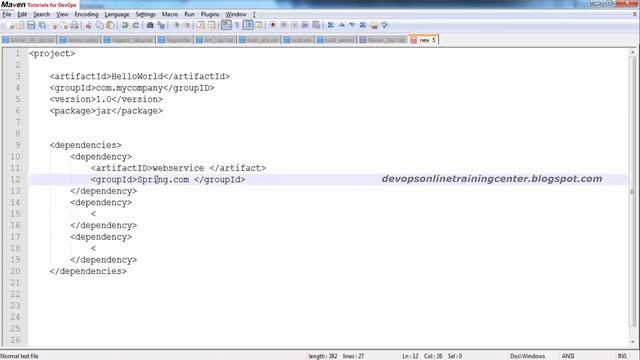
Task: Close the current document with menu-bar X
Action: [x=635, y=14]
